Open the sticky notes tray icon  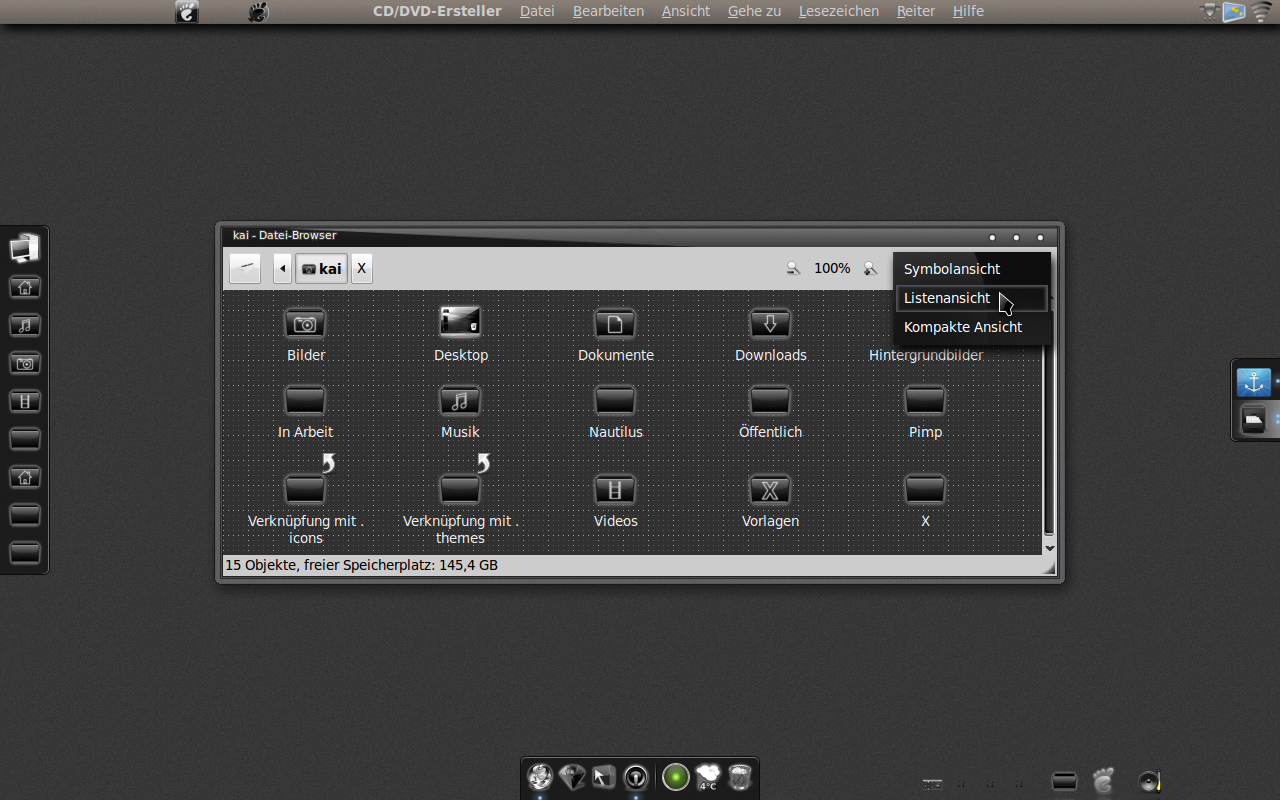click(1235, 12)
